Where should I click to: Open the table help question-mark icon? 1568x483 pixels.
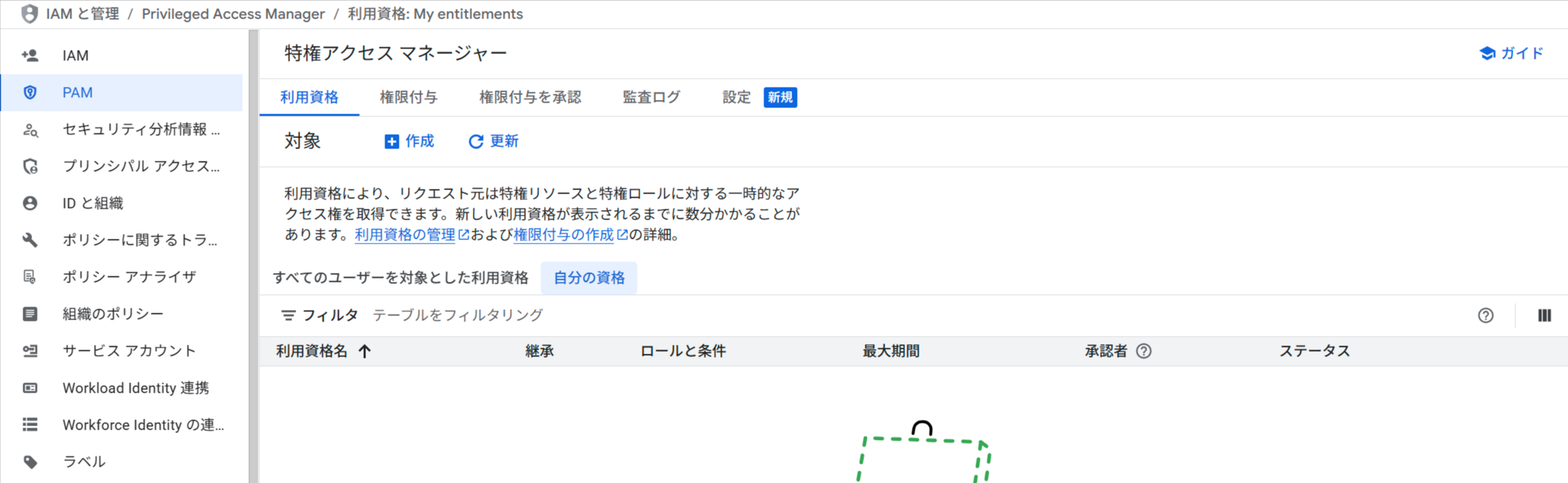click(1485, 315)
